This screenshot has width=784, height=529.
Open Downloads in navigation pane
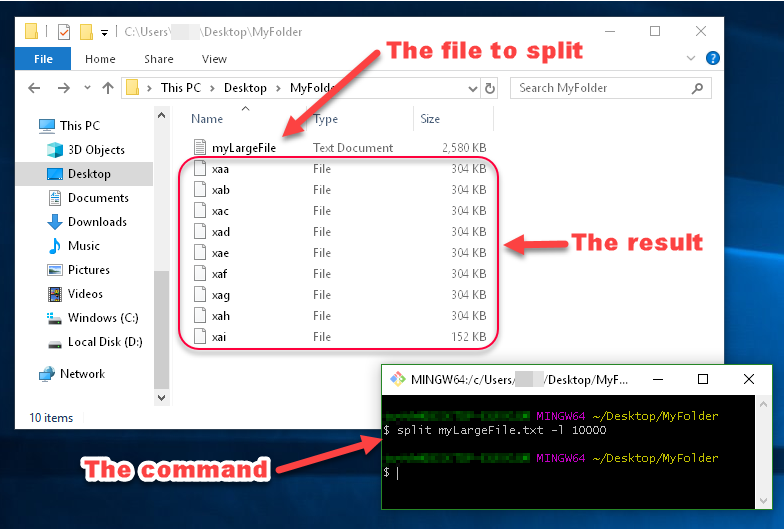[x=87, y=222]
